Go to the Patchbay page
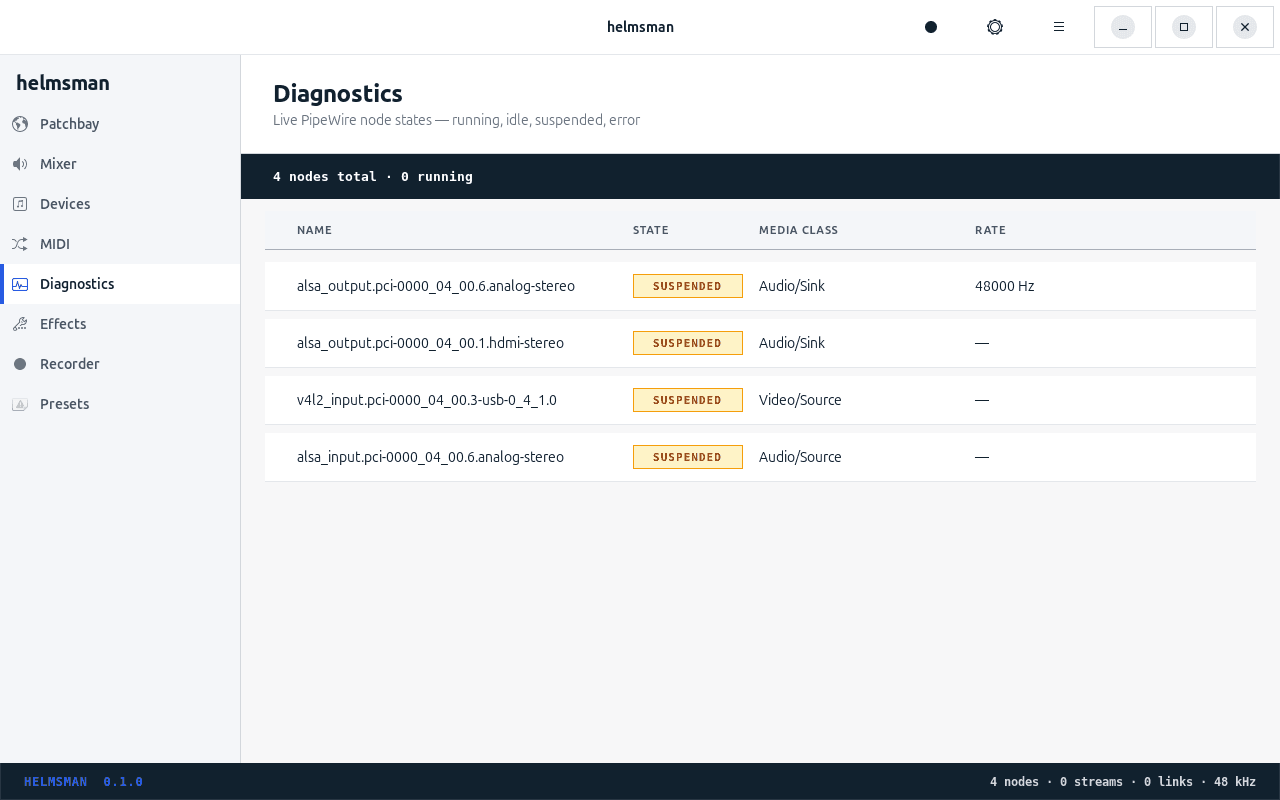Viewport: 1280px width, 800px height. (x=120, y=124)
